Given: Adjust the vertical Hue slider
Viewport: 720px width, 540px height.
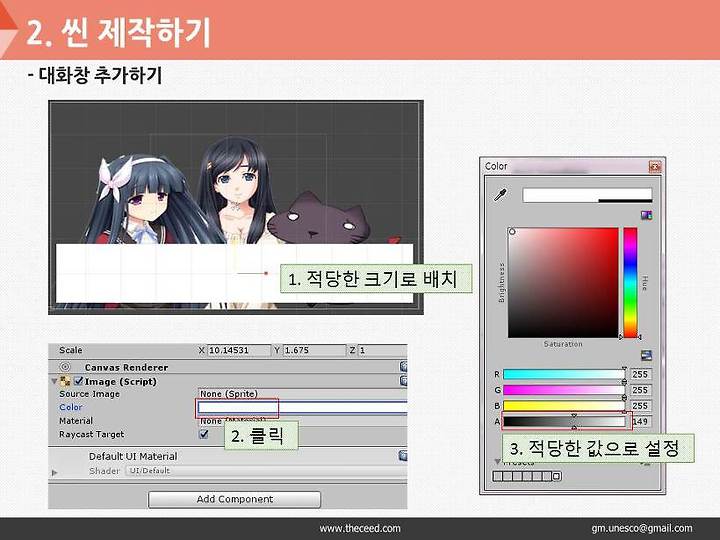Looking at the screenshot, I should (x=630, y=282).
